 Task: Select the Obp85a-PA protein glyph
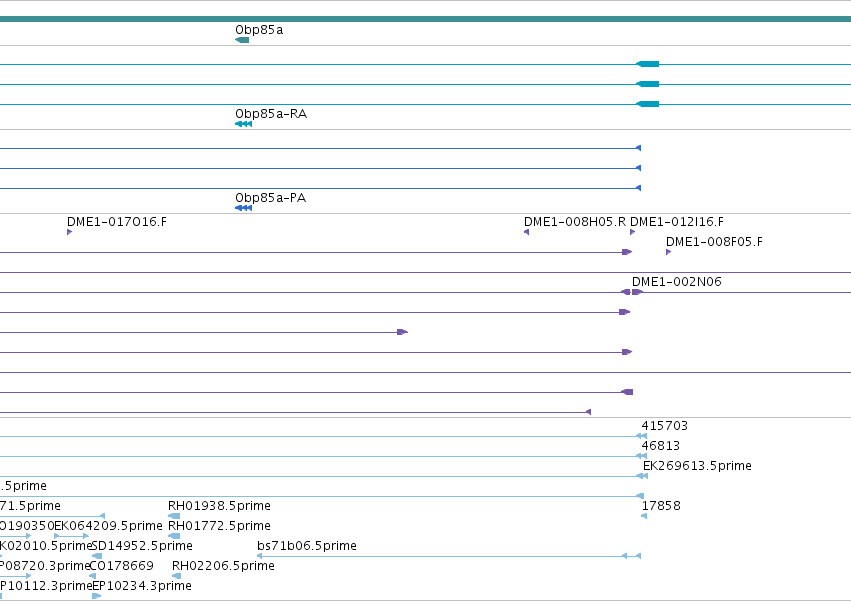tap(243, 208)
